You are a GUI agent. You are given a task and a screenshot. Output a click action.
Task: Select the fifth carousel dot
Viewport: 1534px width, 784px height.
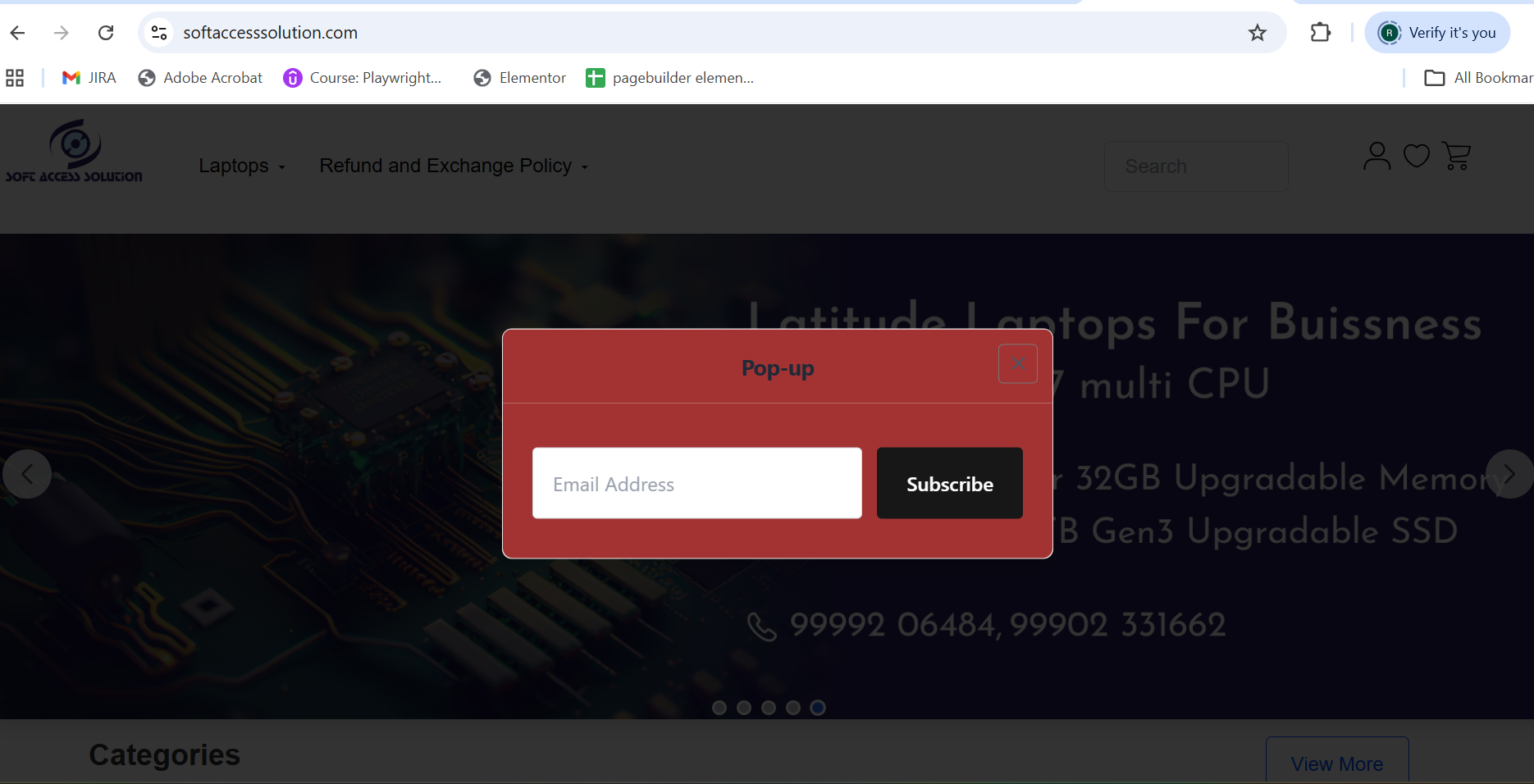click(x=818, y=708)
